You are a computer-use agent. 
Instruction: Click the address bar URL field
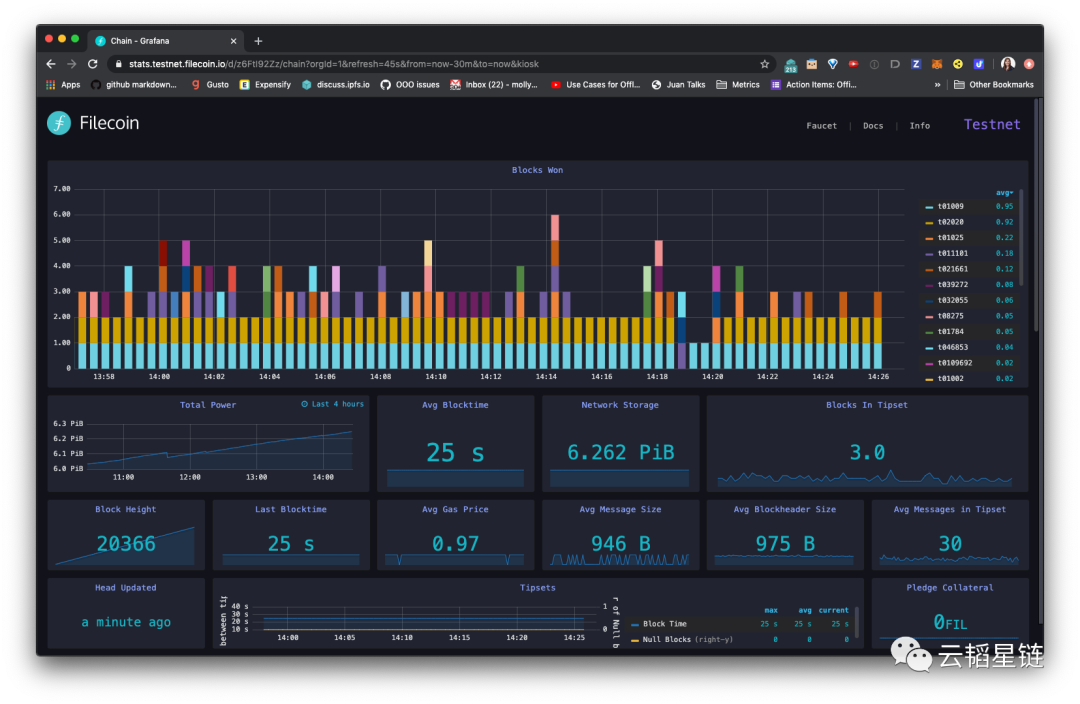tap(441, 64)
